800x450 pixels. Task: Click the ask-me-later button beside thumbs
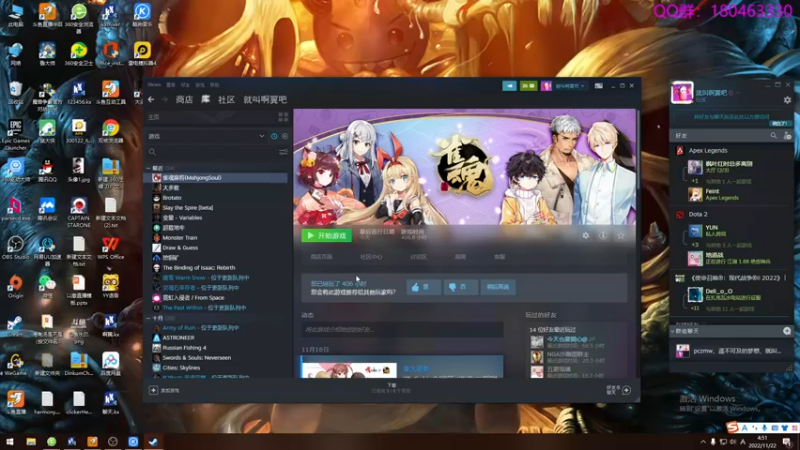click(x=497, y=287)
